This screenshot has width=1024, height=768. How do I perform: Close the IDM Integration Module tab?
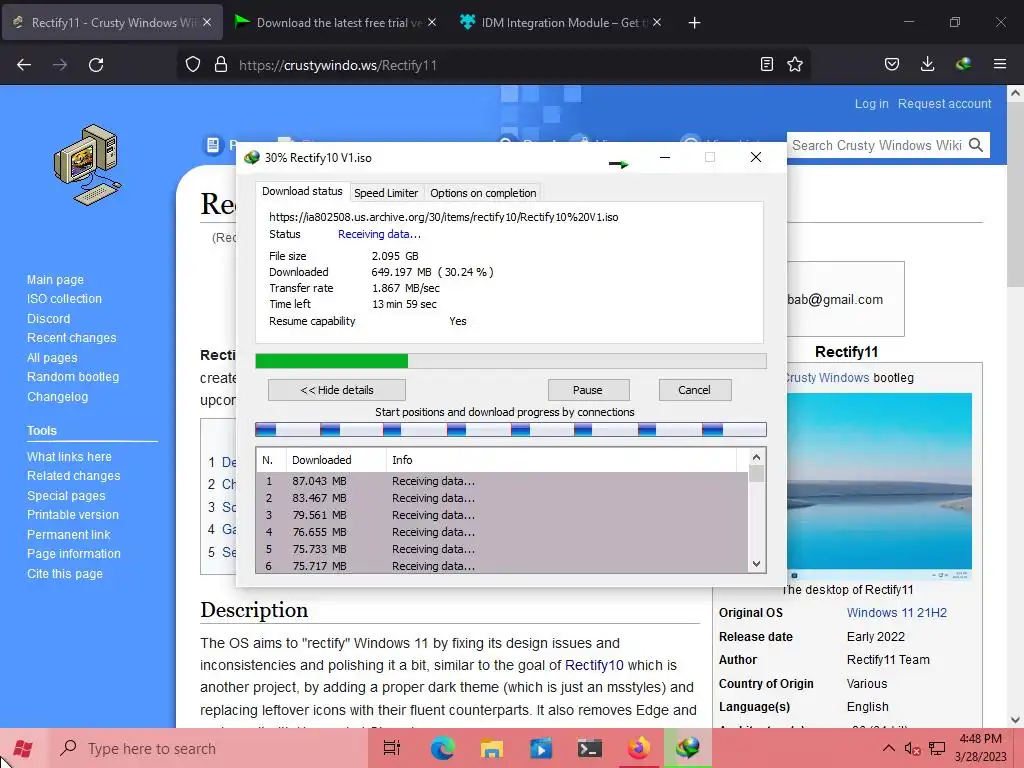657,22
